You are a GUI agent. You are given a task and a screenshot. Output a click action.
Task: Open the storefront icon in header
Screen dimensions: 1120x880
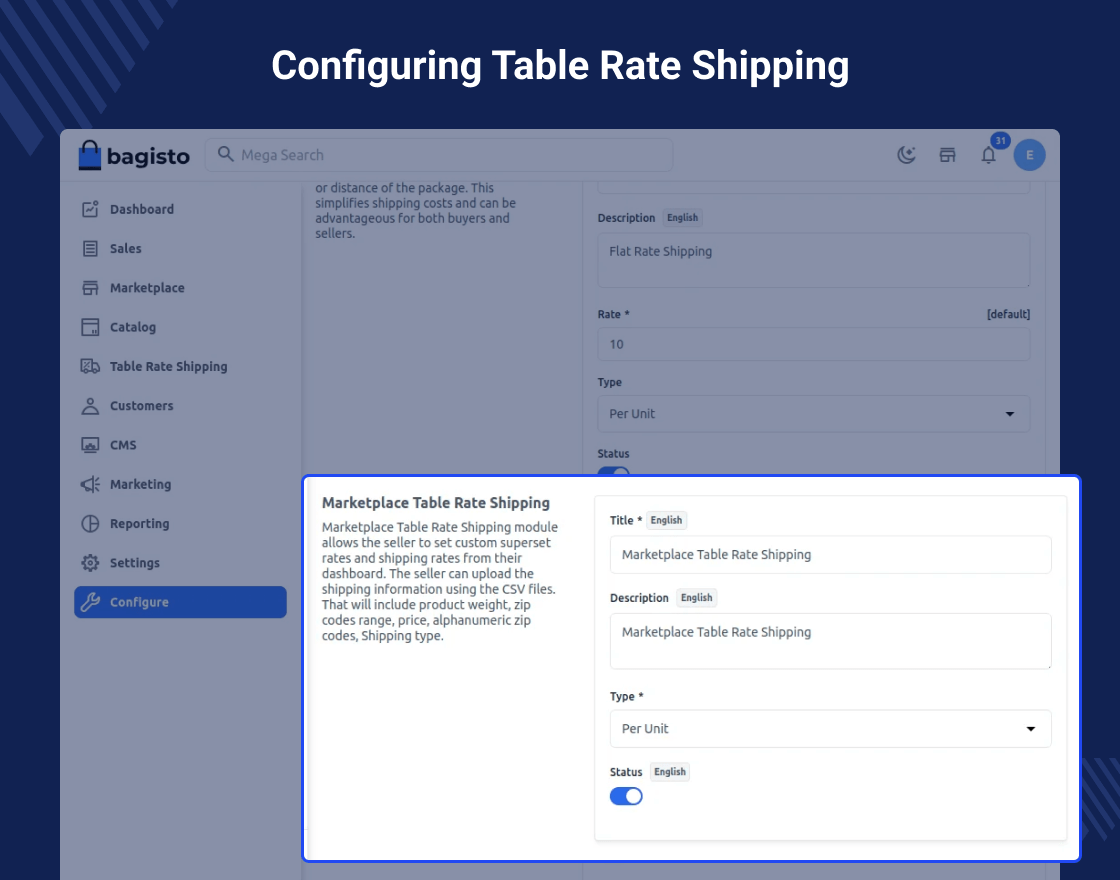[947, 155]
